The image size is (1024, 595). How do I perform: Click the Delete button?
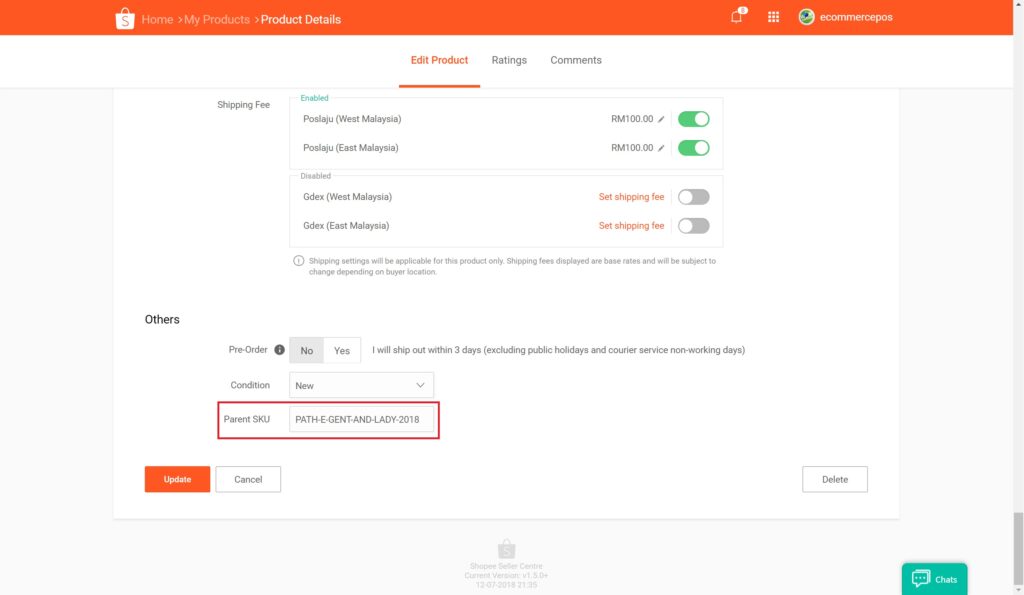[x=834, y=479]
